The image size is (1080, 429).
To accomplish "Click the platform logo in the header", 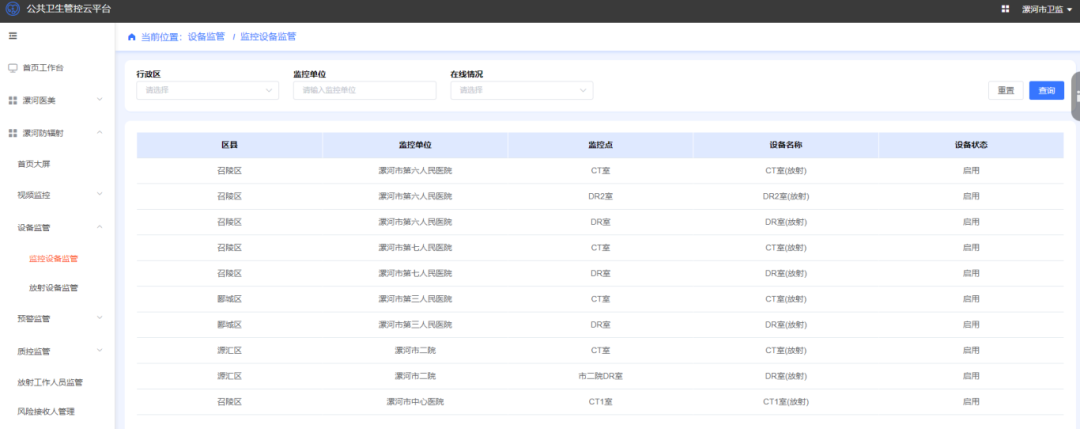I will [12, 9].
